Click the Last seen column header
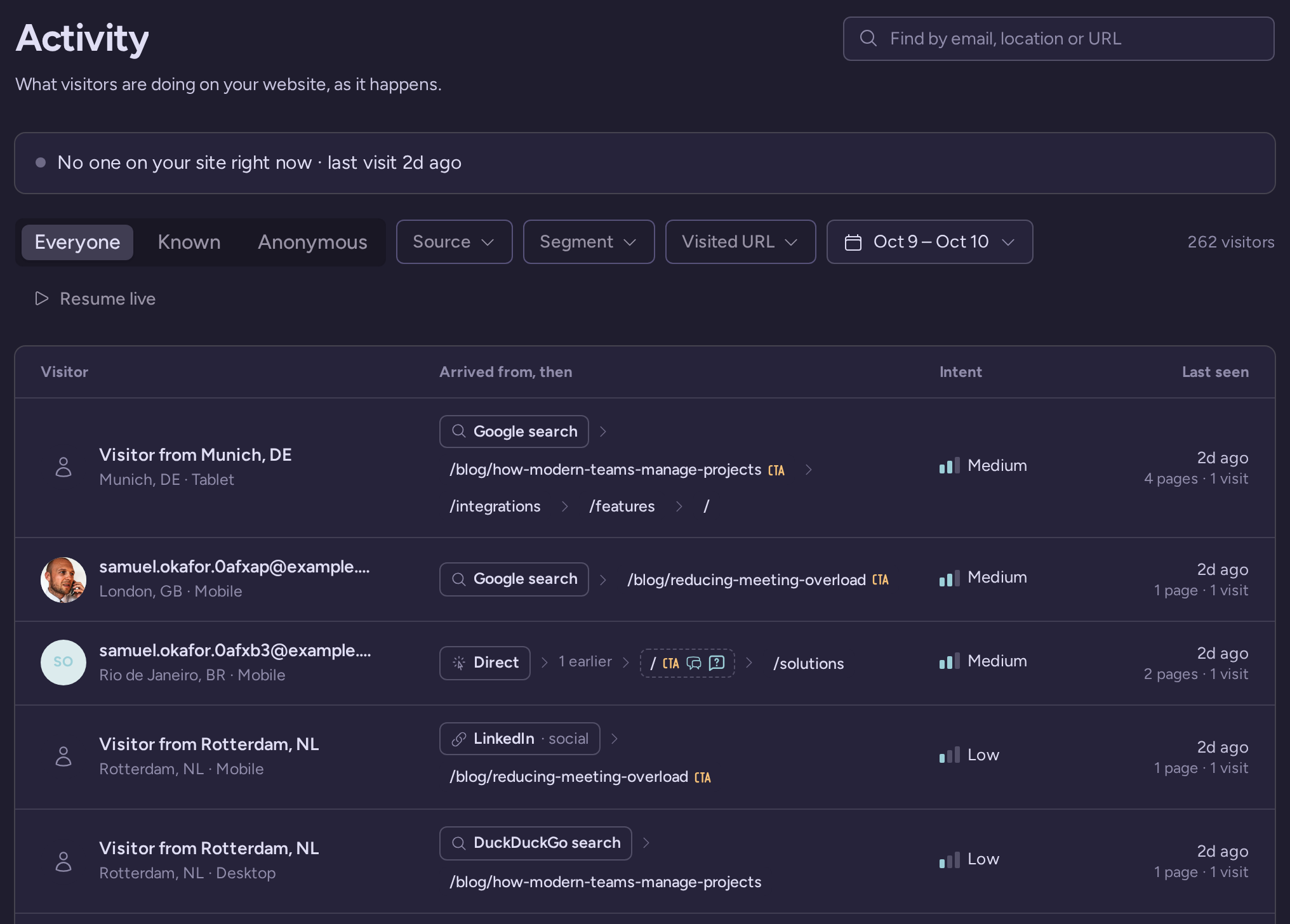 click(x=1215, y=372)
